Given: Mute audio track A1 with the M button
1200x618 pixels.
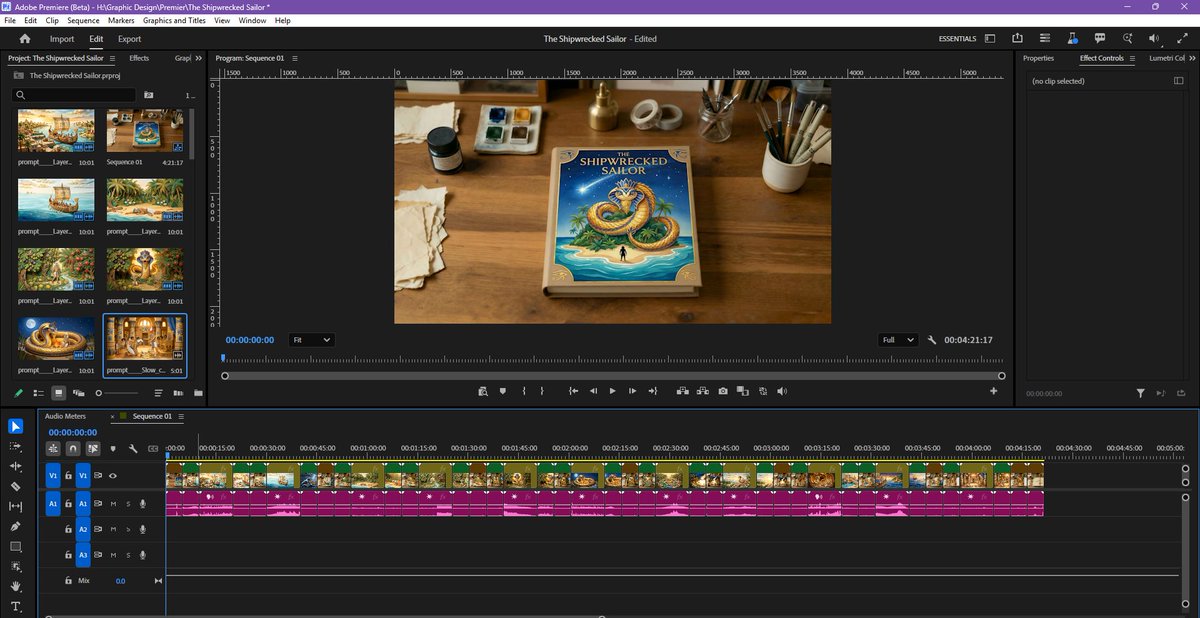Looking at the screenshot, I should point(114,503).
